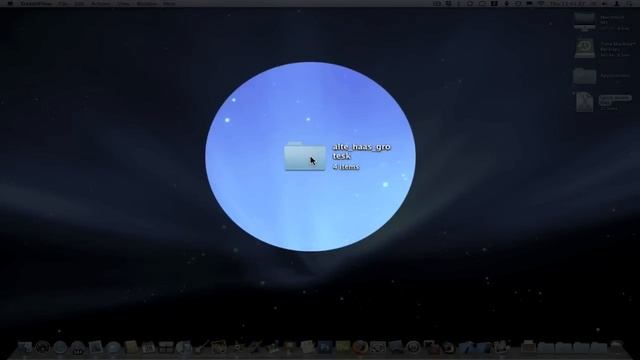640x360 pixels.
Task: Select the highlighted alfe_haas_grotesk folder icon
Action: pyautogui.click(x=305, y=156)
